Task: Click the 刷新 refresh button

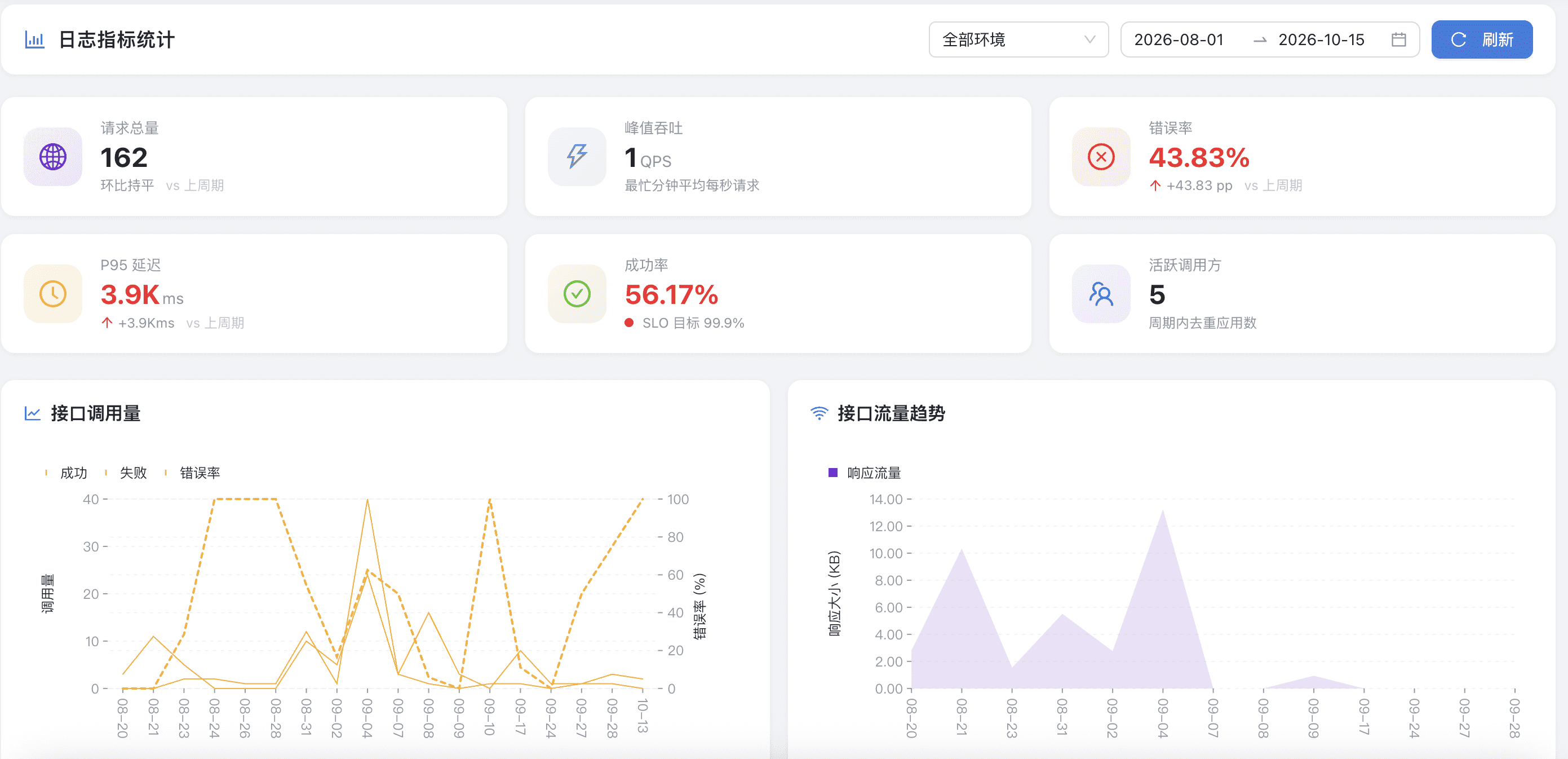Action: (1482, 39)
